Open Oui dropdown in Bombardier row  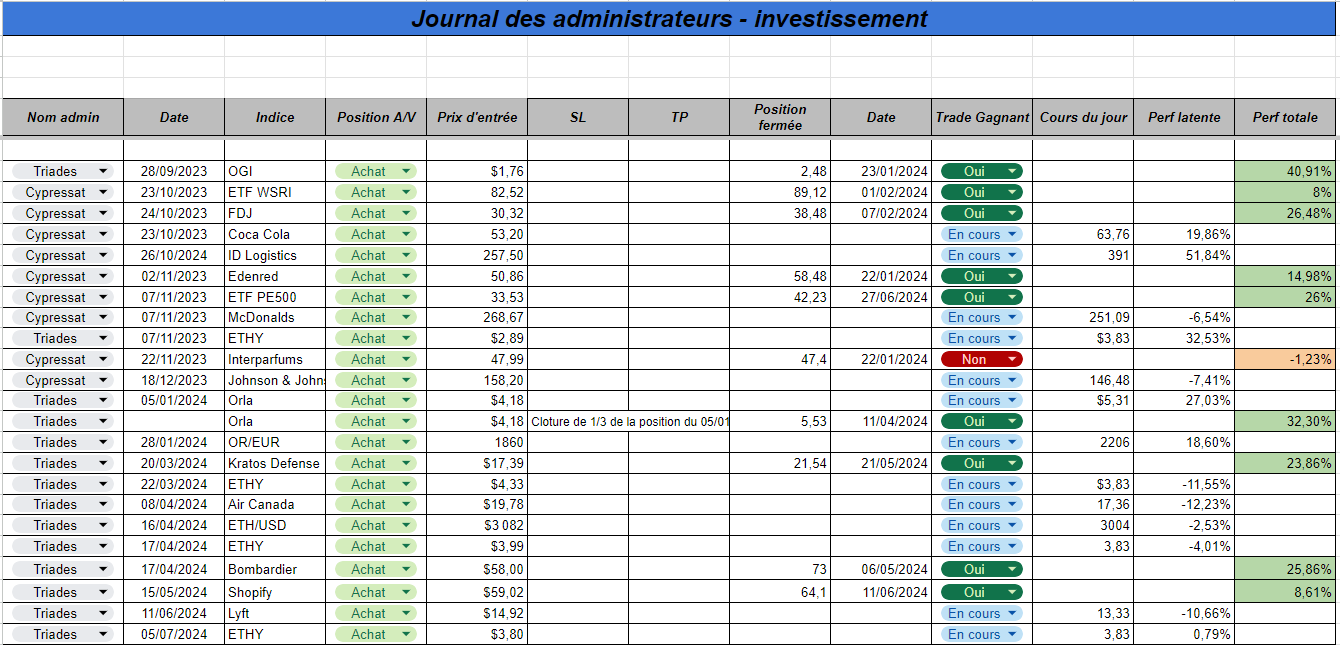[982, 569]
